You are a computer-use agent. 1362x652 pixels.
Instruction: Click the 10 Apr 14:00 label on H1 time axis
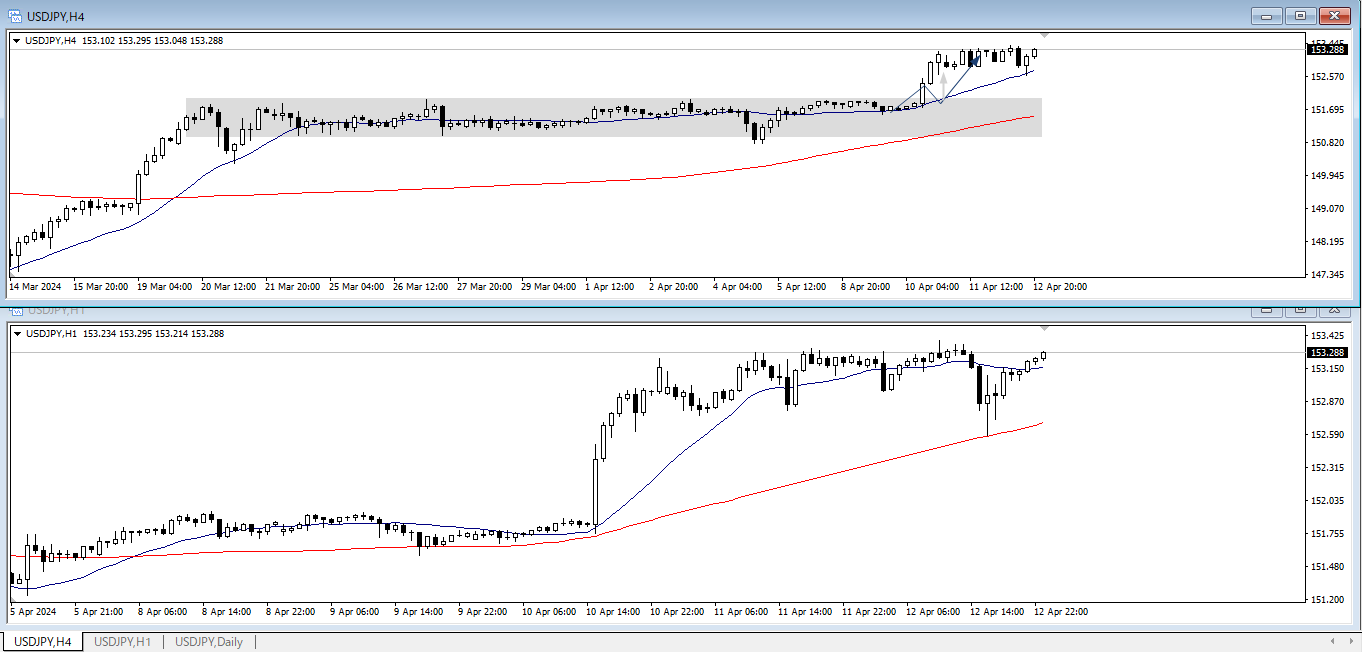[x=611, y=611]
